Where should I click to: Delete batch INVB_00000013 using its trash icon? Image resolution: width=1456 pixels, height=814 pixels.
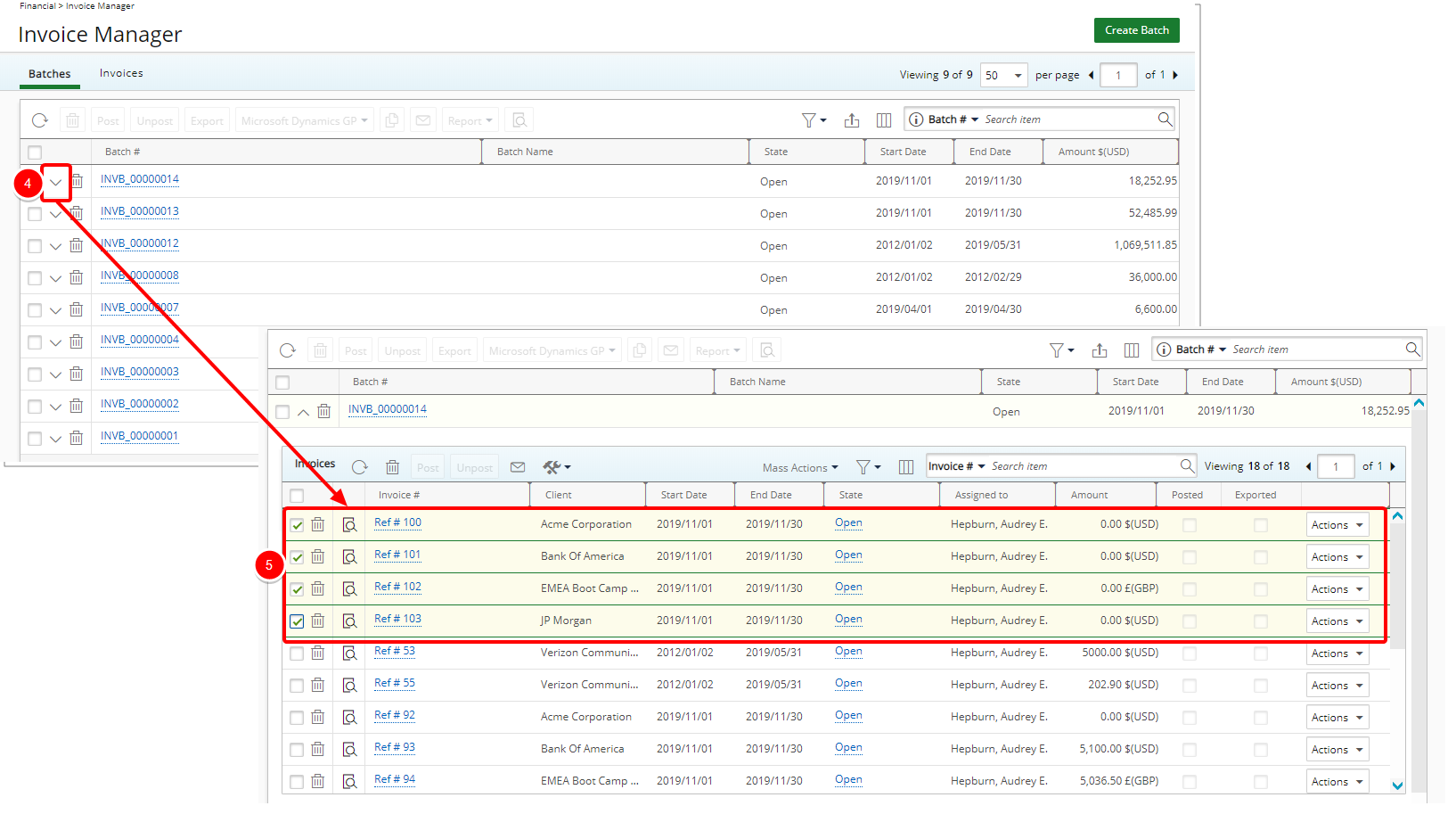coord(77,213)
